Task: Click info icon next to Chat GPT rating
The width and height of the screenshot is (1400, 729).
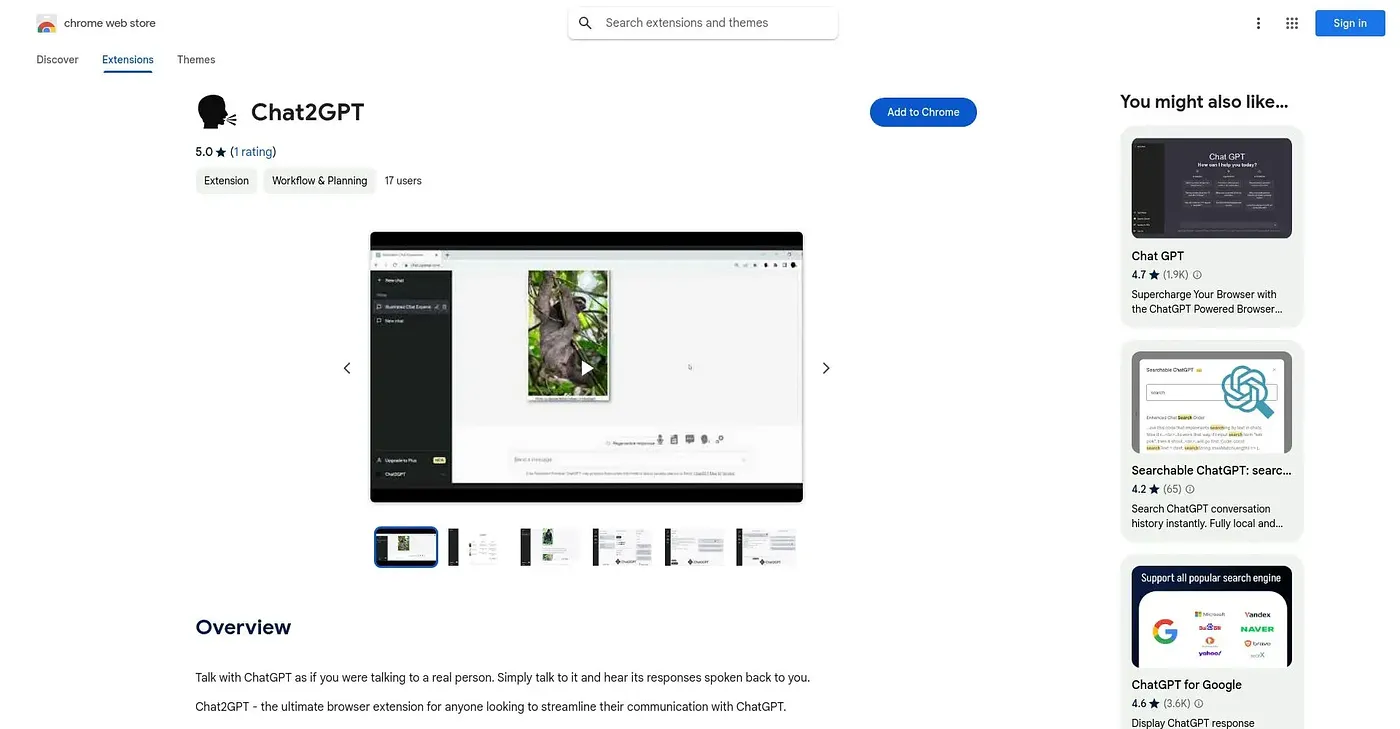Action: pos(1197,275)
